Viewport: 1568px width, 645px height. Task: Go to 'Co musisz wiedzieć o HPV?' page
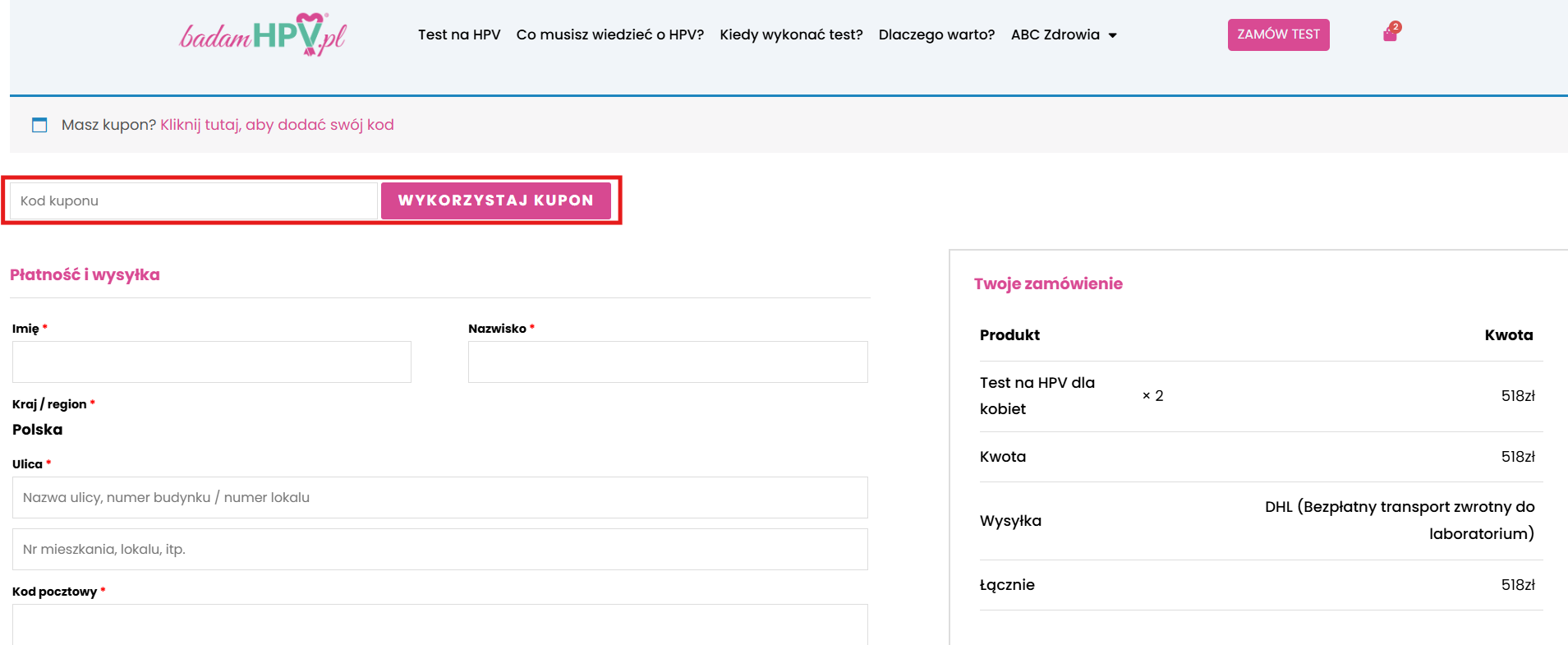[609, 35]
